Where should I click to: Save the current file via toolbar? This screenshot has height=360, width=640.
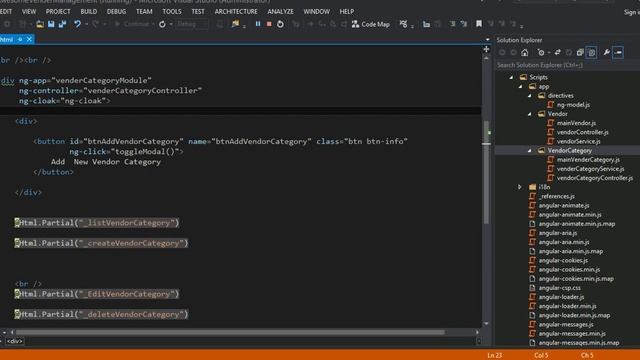pyautogui.click(x=51, y=24)
